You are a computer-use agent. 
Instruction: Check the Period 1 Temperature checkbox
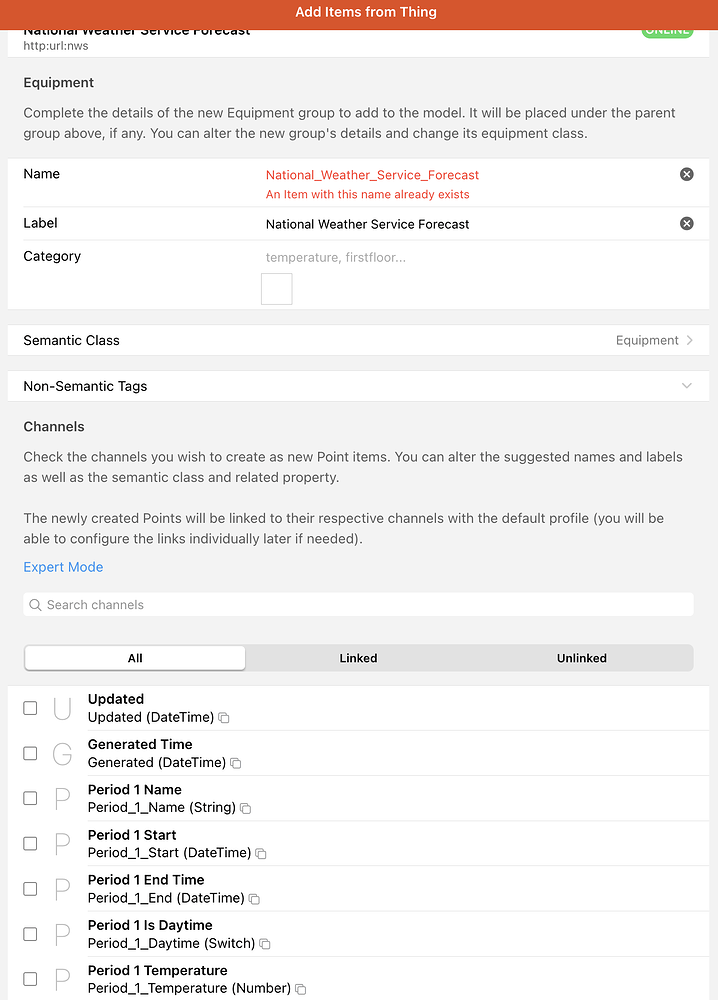30,979
